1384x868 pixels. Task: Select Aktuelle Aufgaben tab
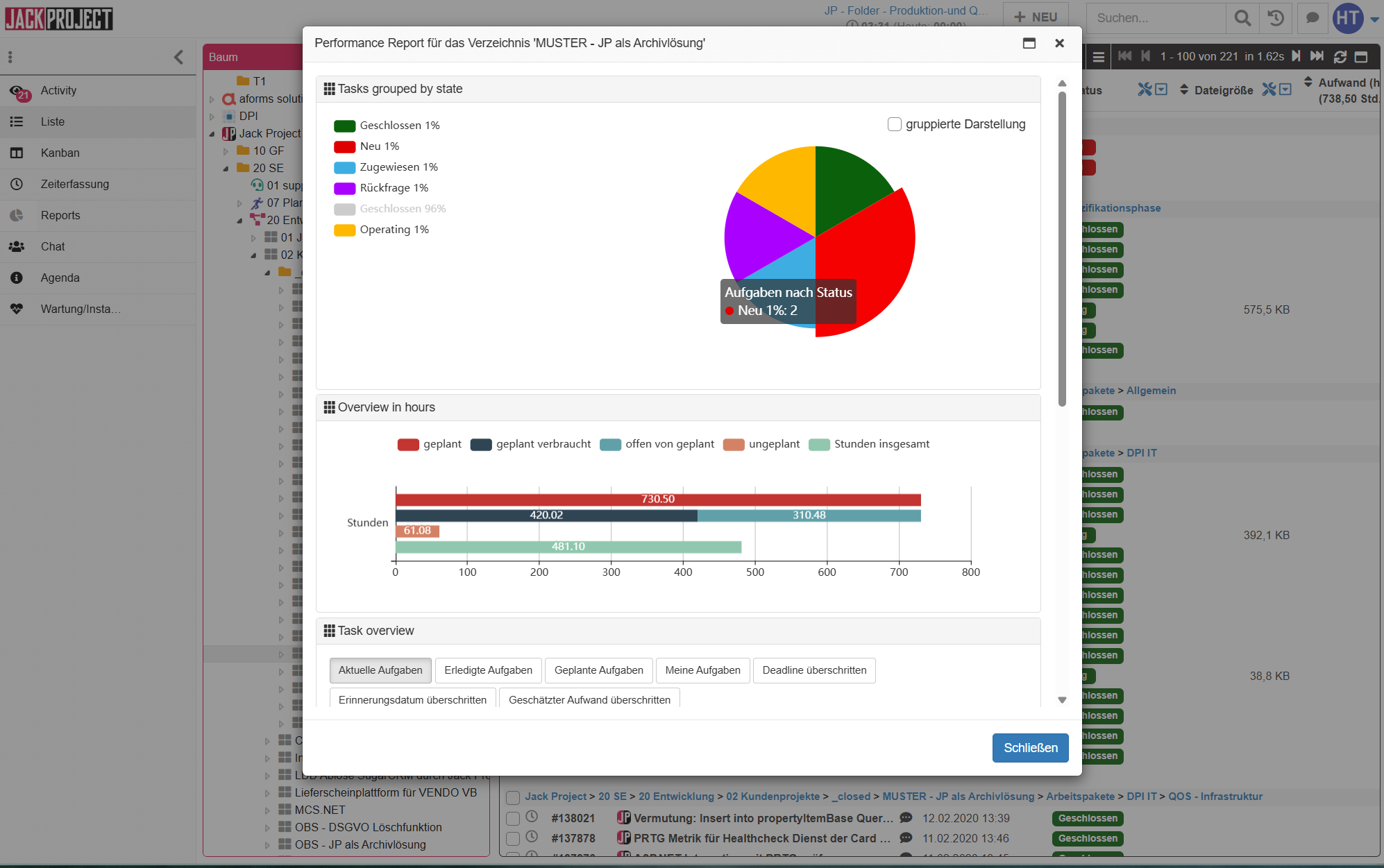click(380, 670)
